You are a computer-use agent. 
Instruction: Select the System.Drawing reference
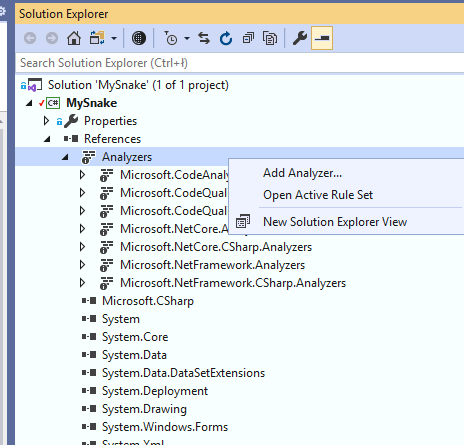point(144,409)
